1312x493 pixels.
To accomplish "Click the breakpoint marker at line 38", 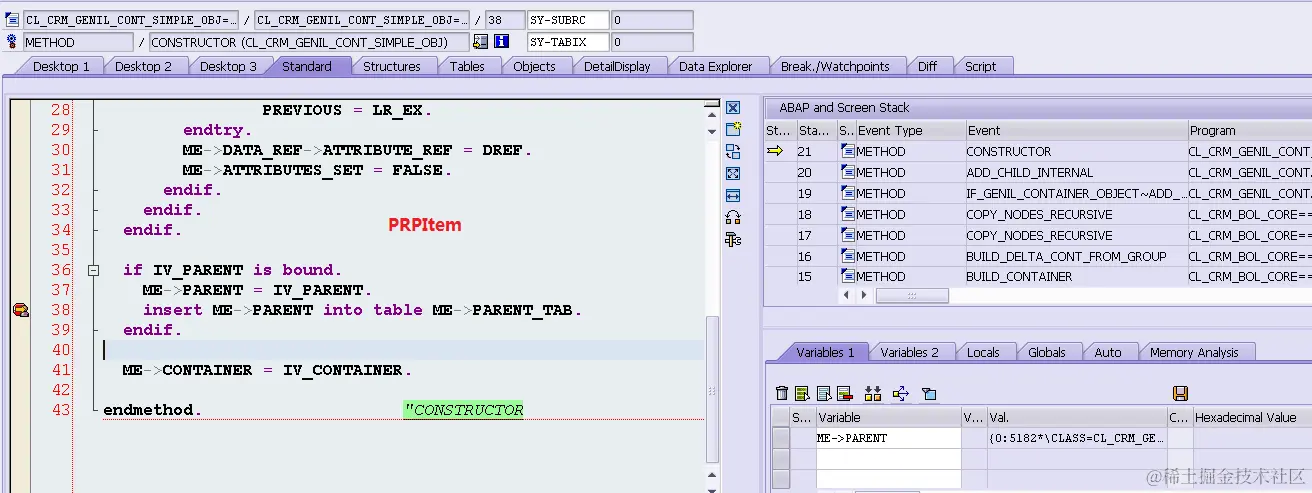I will [x=20, y=311].
